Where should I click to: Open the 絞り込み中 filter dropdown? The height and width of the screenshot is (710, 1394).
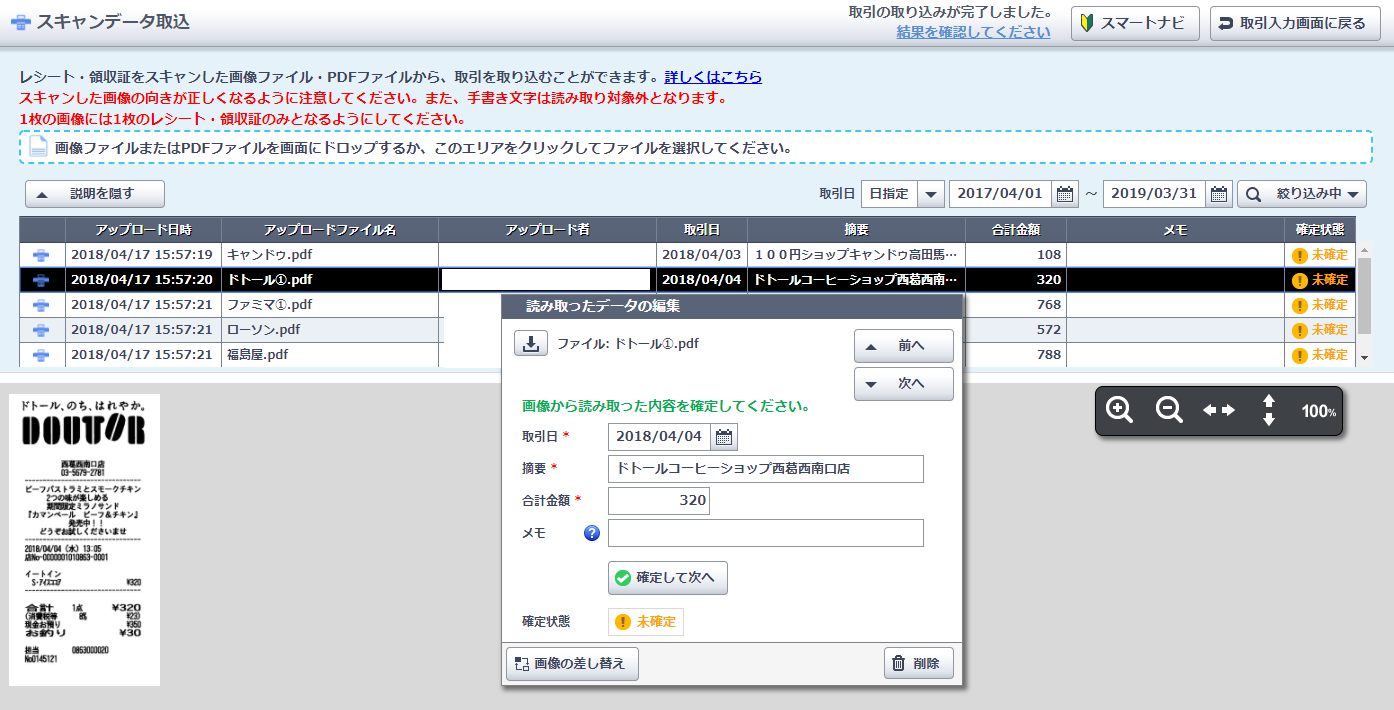(1302, 194)
